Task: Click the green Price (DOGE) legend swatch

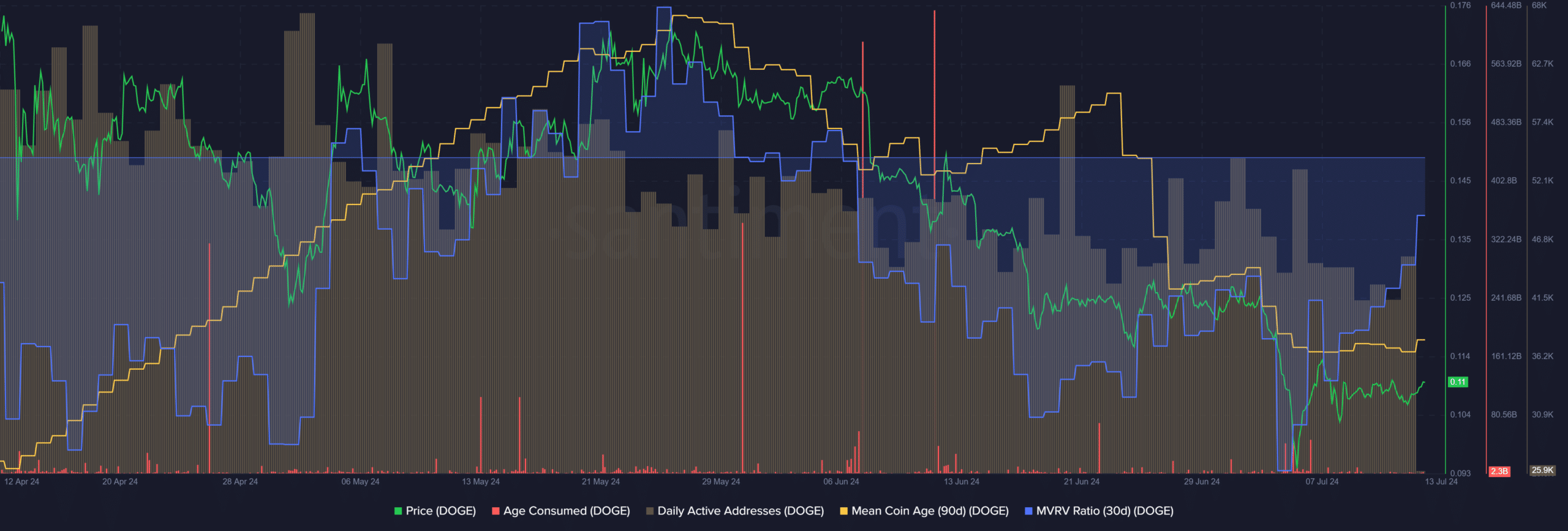Action: click(398, 511)
